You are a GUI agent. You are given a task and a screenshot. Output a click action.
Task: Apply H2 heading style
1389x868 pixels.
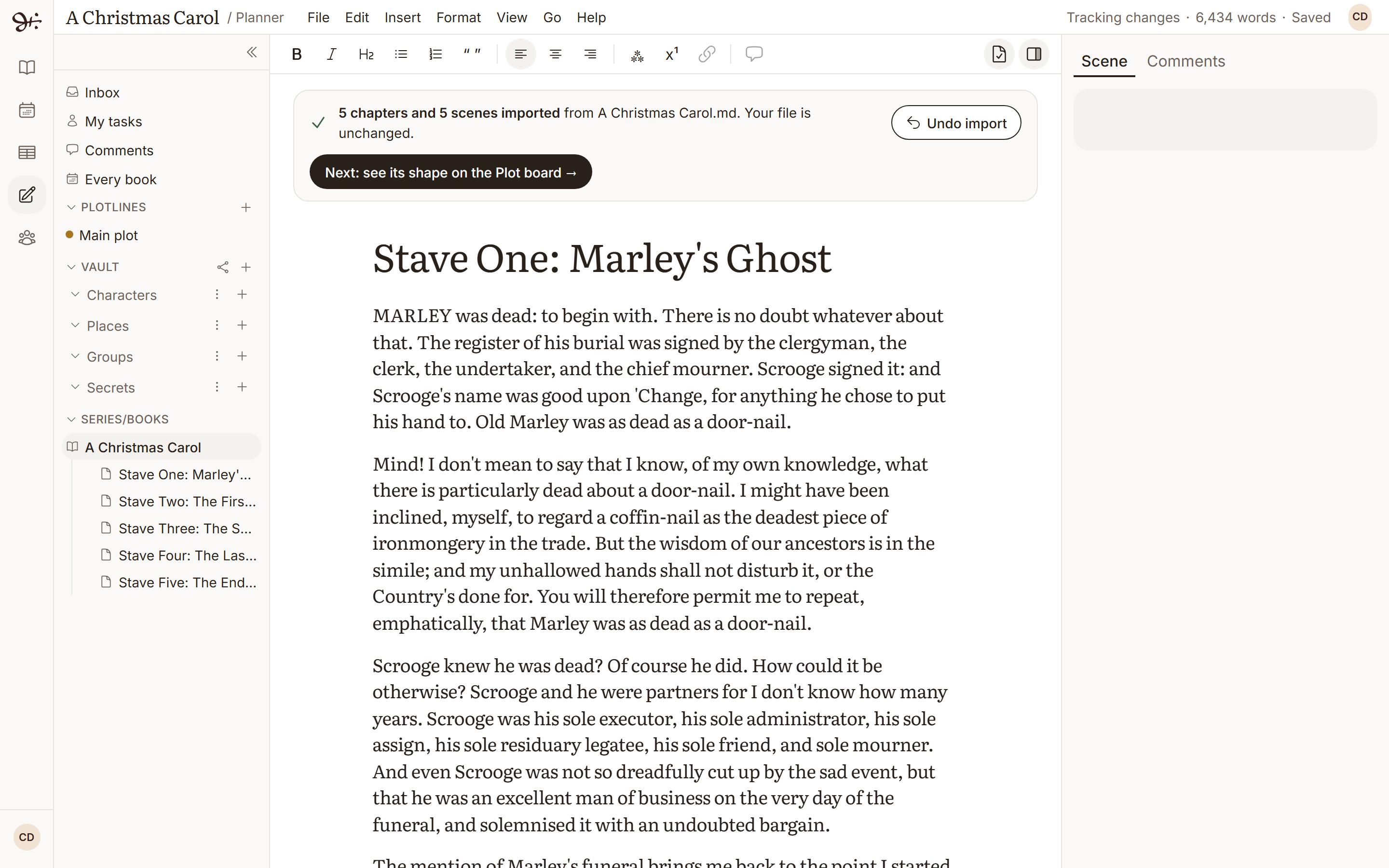(366, 54)
